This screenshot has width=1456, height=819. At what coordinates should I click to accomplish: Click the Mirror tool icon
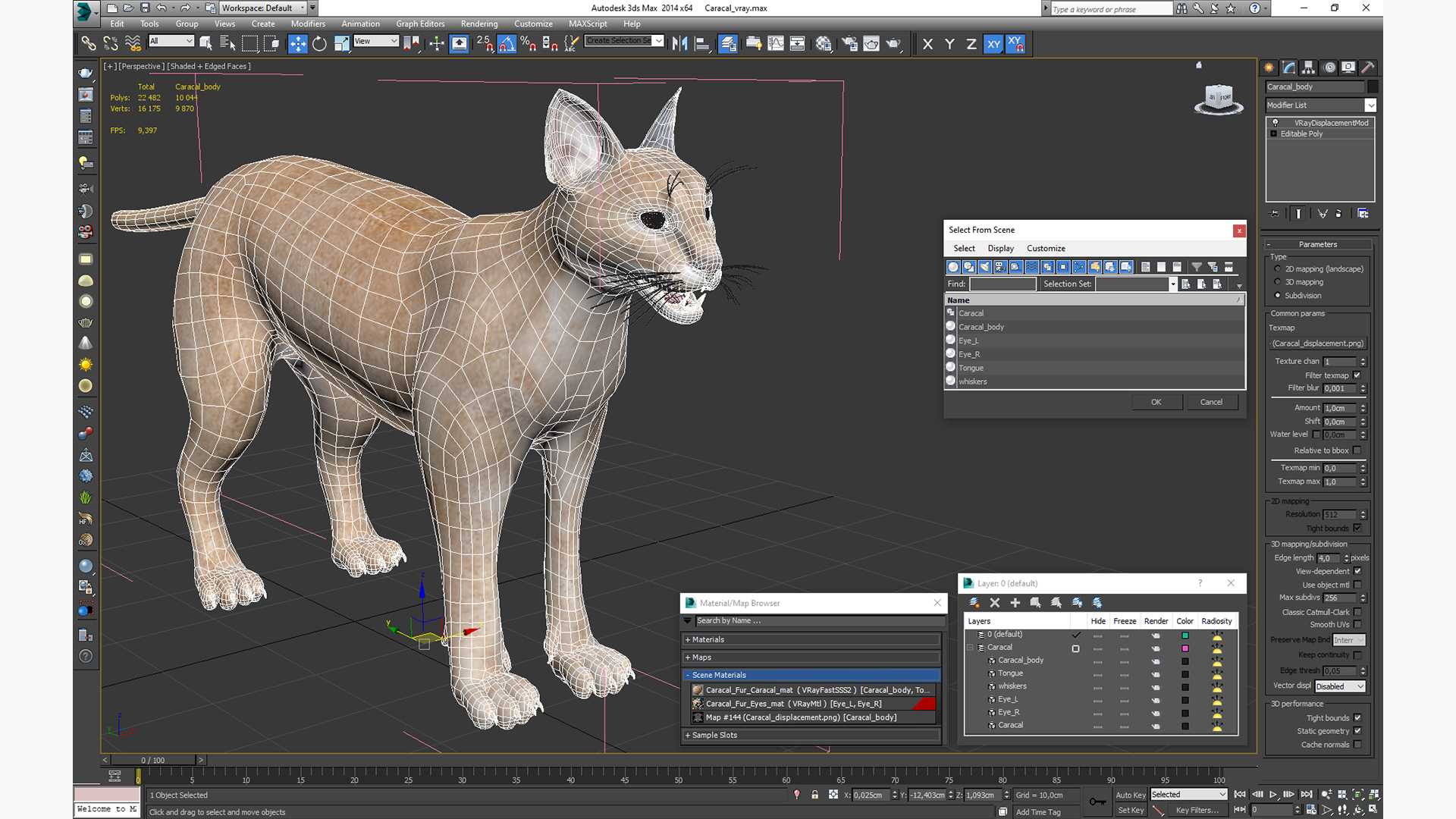tap(679, 44)
